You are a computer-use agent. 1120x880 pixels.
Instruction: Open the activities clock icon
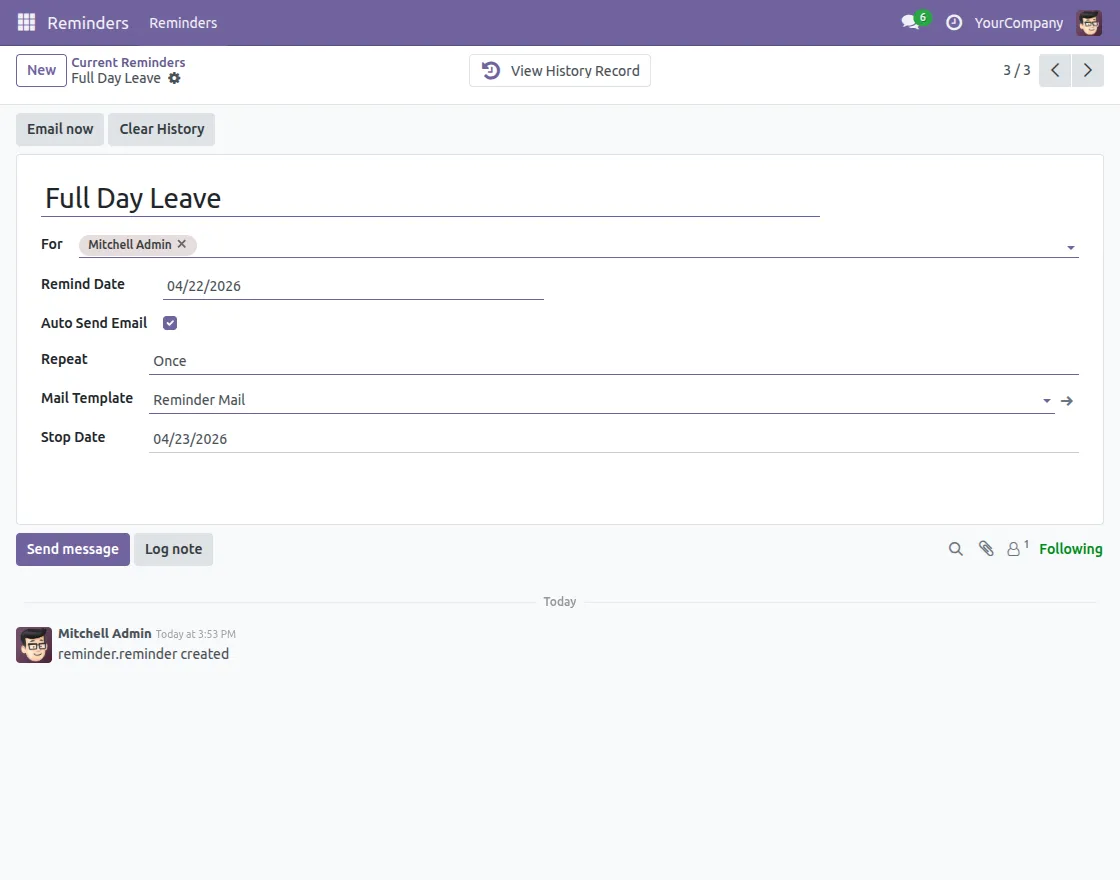[954, 23]
